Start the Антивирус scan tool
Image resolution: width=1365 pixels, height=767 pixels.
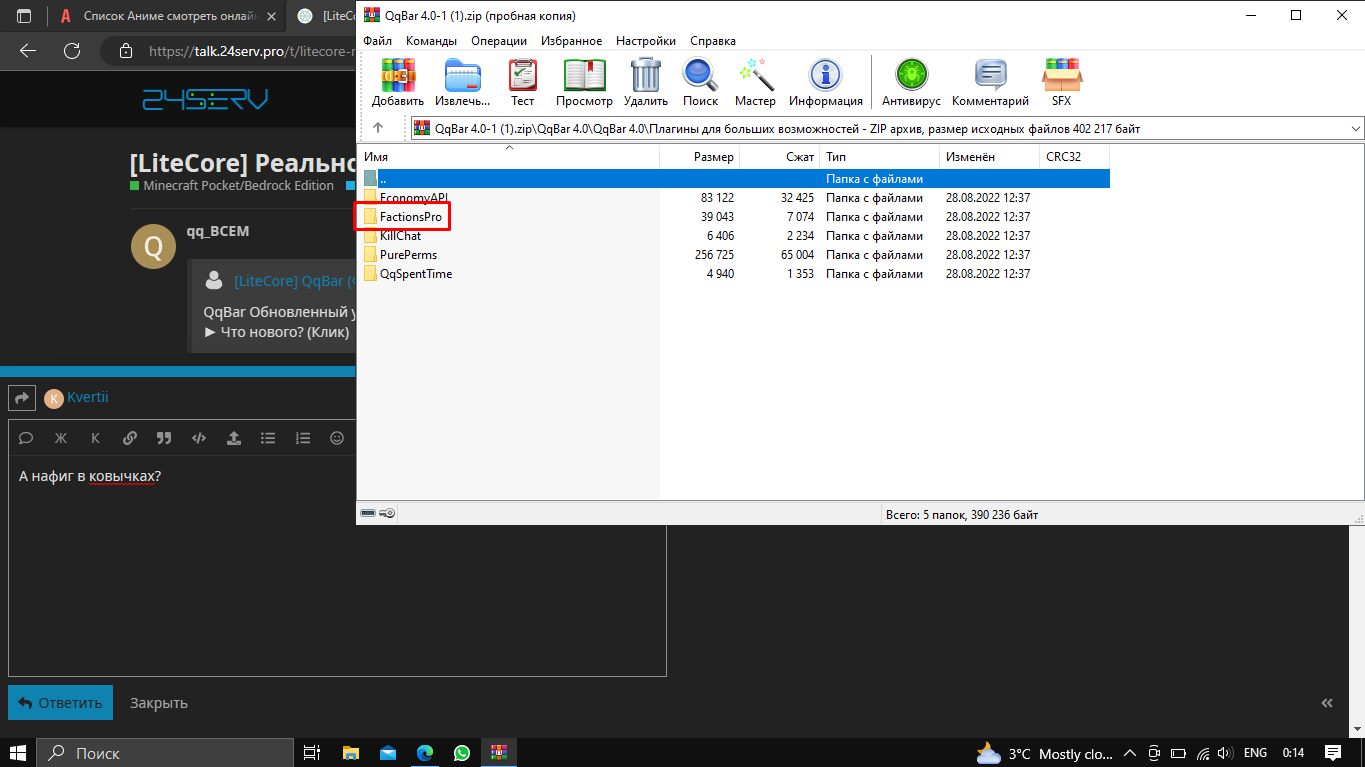pos(911,82)
